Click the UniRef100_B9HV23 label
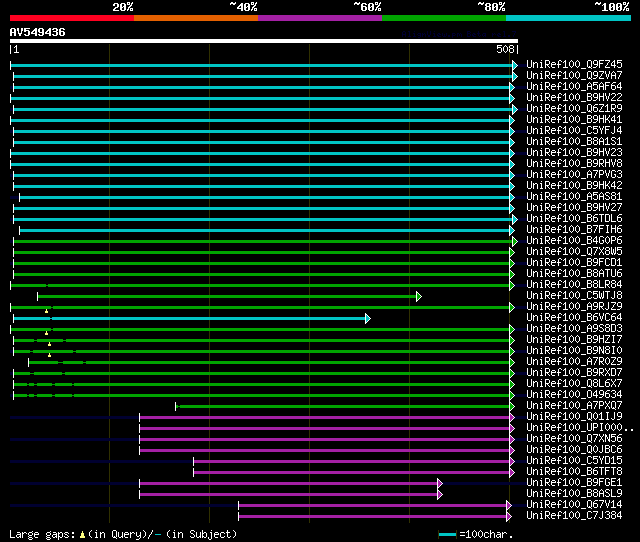This screenshot has width=640, height=542. pos(574,153)
